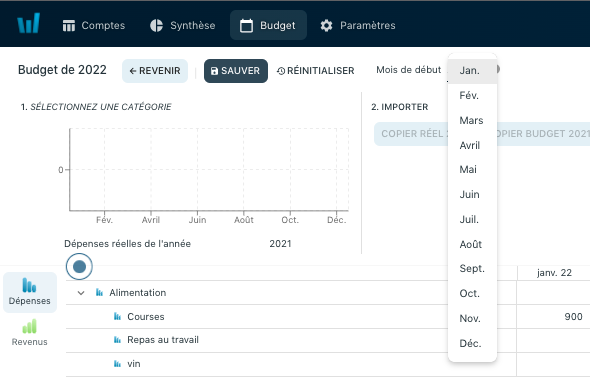Click the janv. 22 column header
The width and height of the screenshot is (590, 377).
[x=554, y=273]
